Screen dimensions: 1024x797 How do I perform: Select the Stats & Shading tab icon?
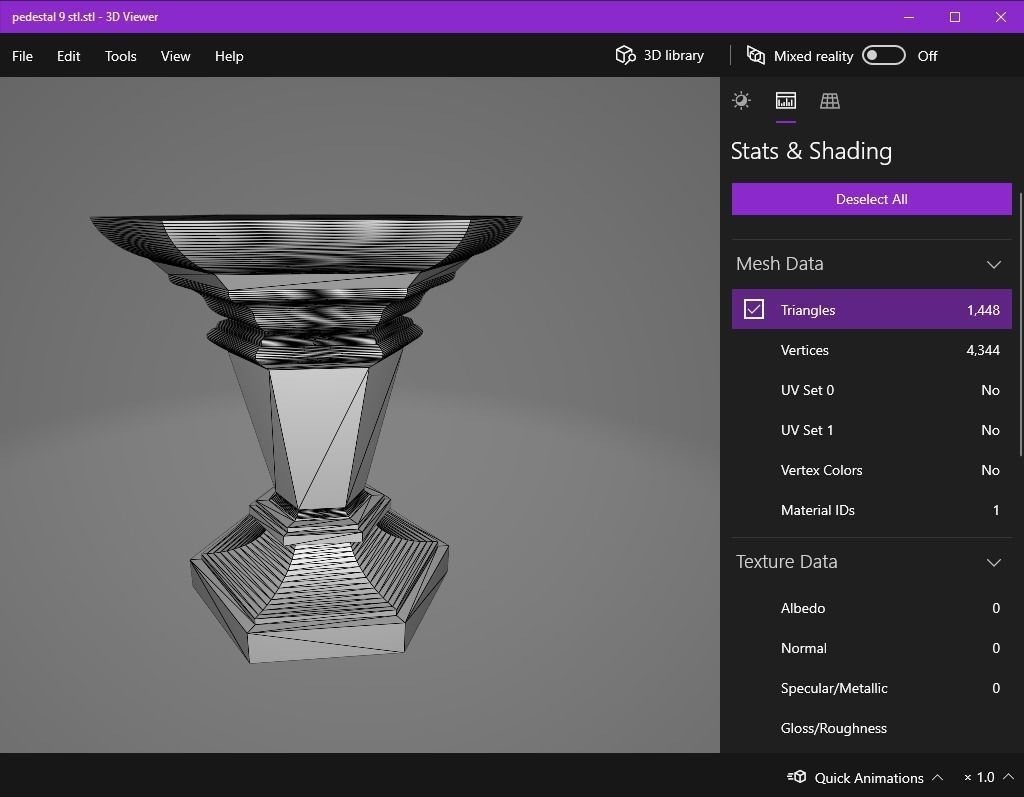[786, 101]
